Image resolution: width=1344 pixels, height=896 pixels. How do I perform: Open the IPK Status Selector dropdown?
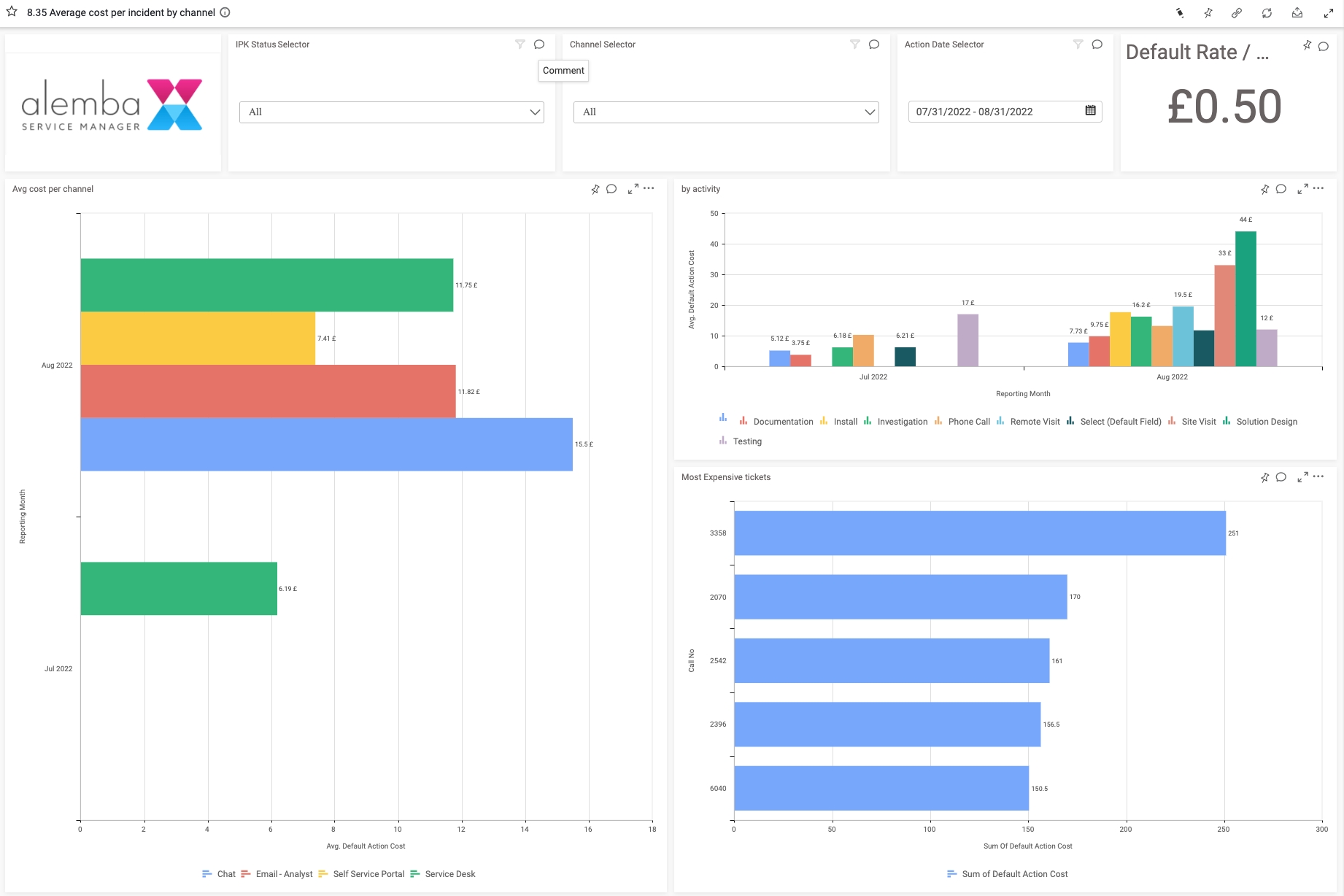[x=391, y=112]
